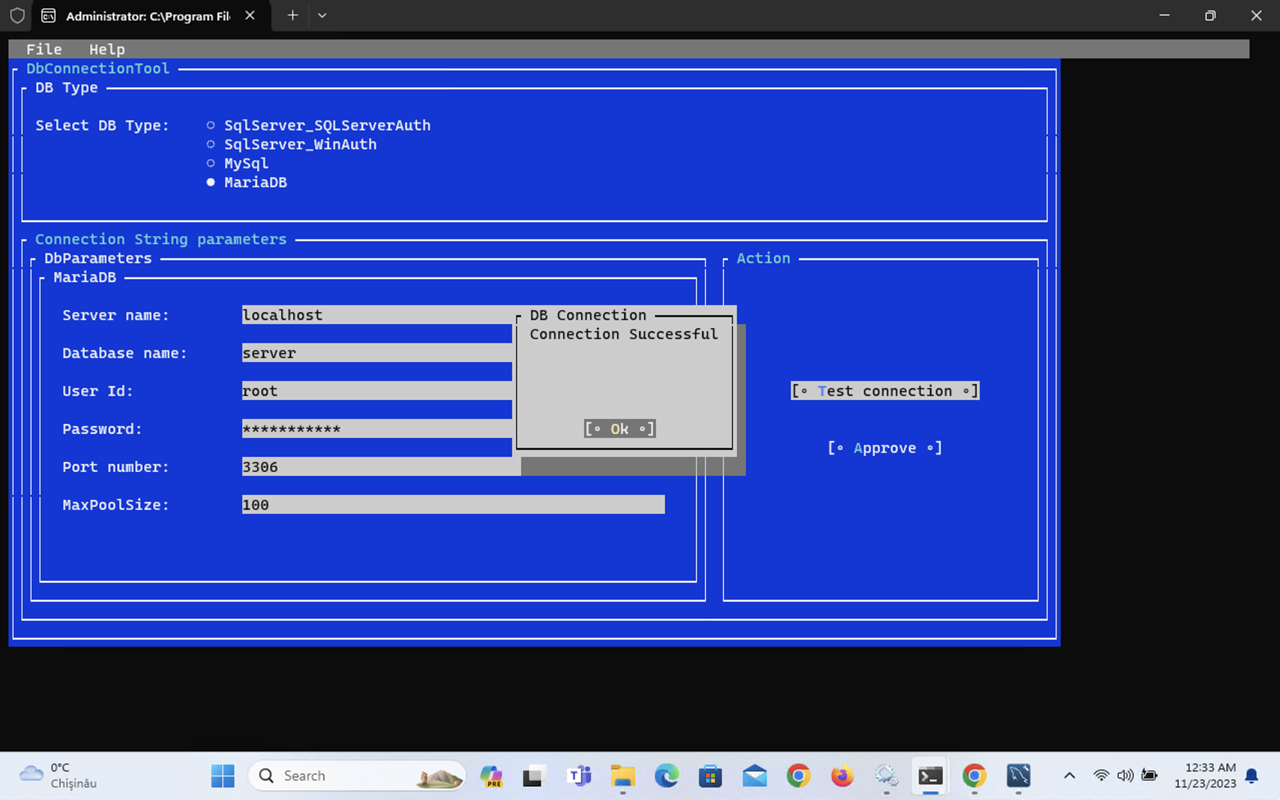Expand the terminal profile dropdown chevron
Viewport: 1280px width, 800px height.
(322, 16)
